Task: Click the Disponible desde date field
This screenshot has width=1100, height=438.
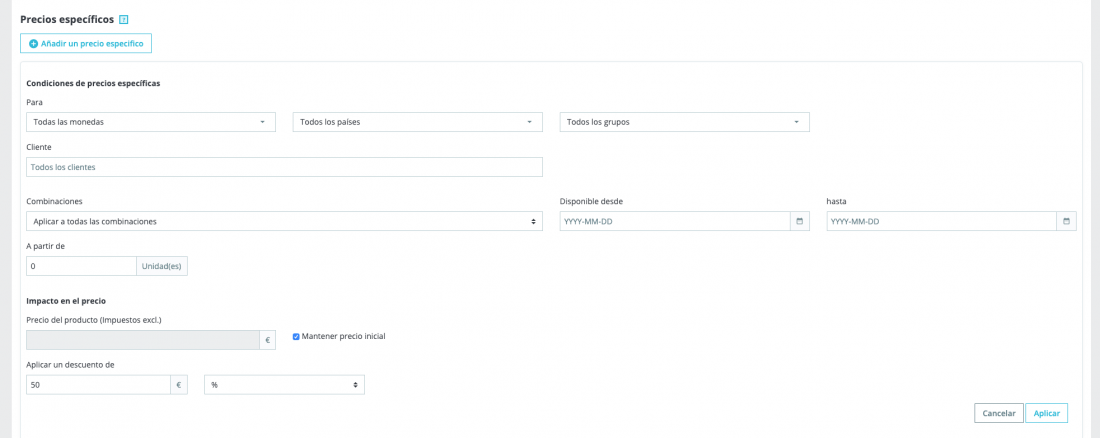Action: (x=675, y=221)
